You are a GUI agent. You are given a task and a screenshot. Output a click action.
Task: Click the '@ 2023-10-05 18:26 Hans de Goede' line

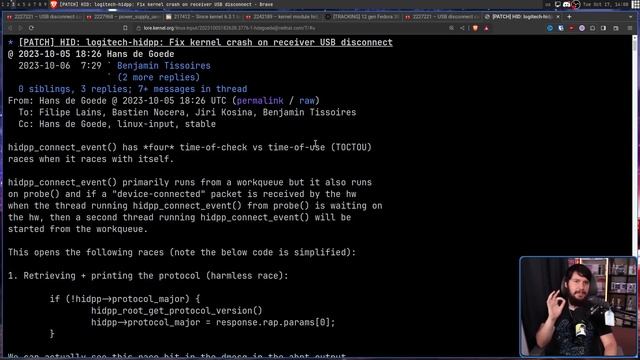91,54
